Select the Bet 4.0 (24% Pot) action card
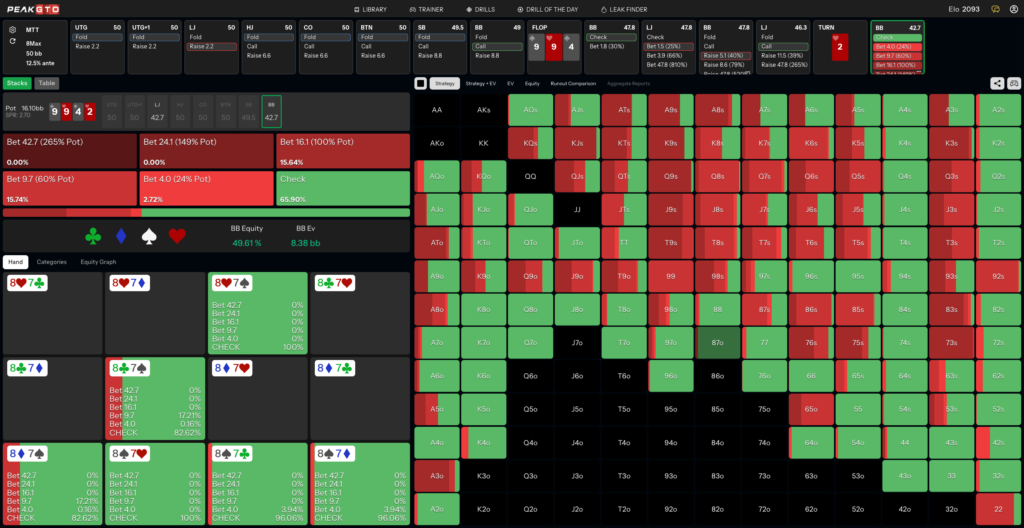 tap(206, 188)
